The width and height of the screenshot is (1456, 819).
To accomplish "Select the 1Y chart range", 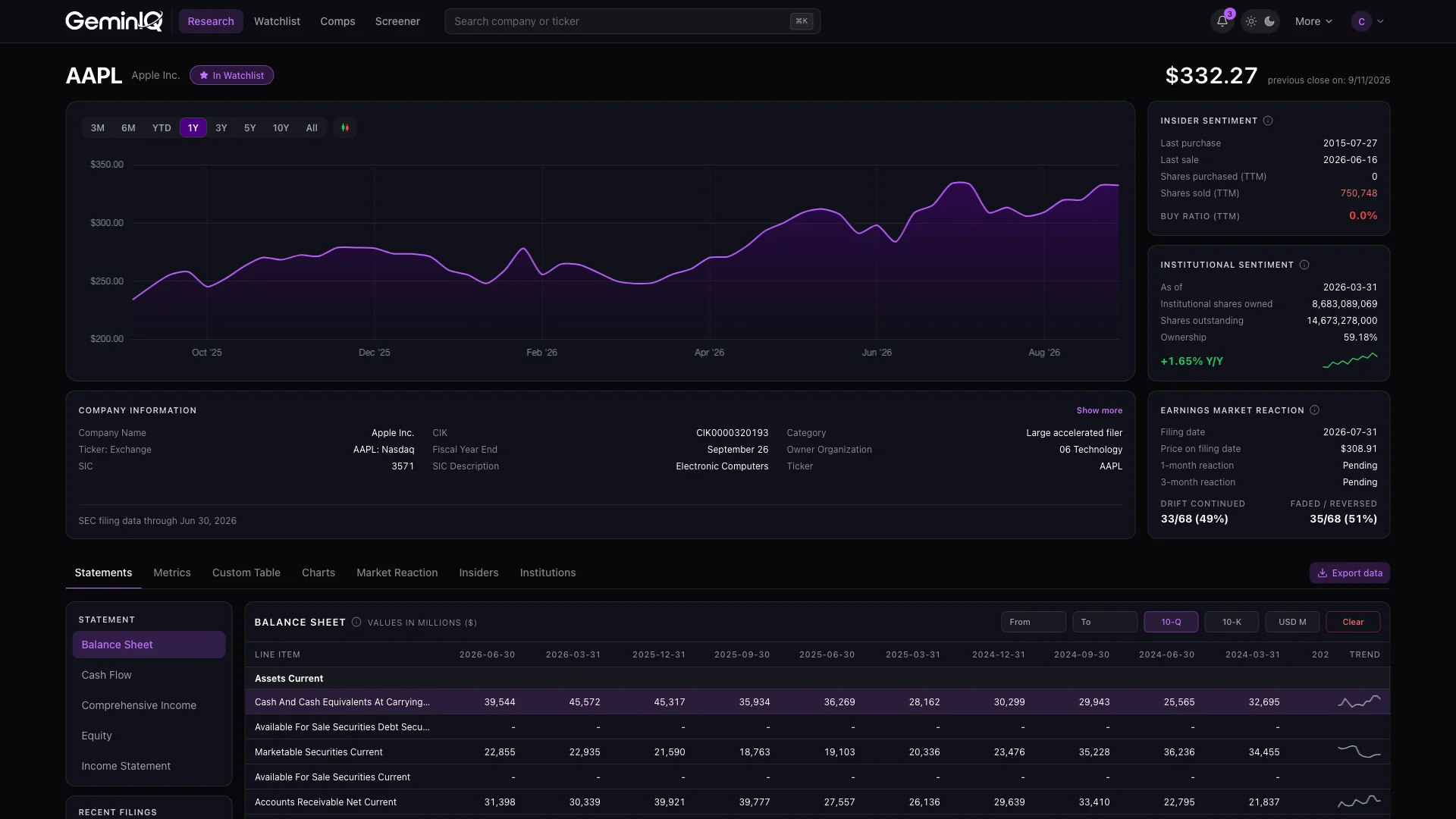I will tap(193, 128).
